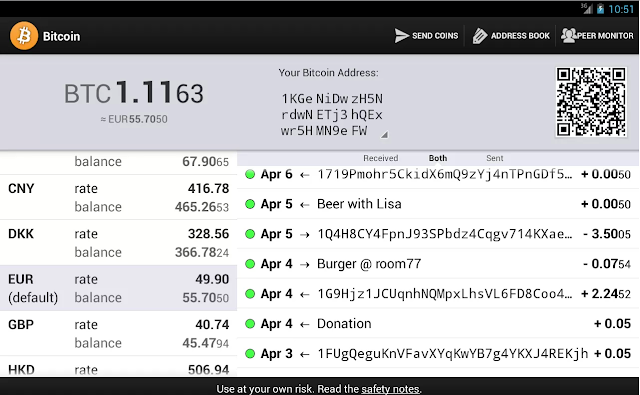Select the DKK exchange rate row
The width and height of the screenshot is (640, 395).
tap(118, 243)
